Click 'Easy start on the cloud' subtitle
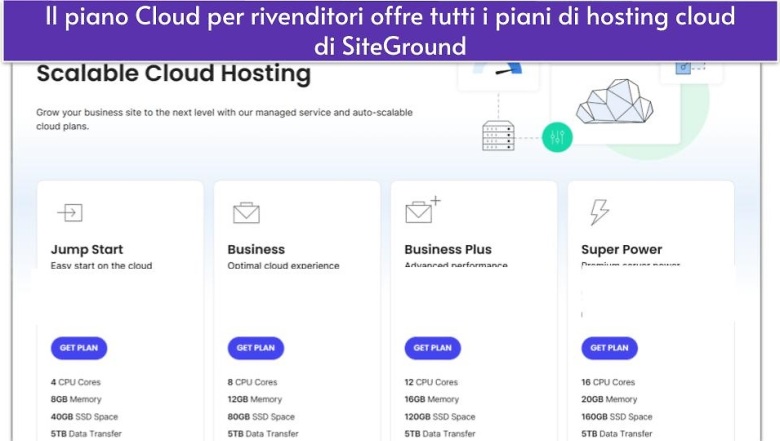The width and height of the screenshot is (780, 441). [x=101, y=266]
